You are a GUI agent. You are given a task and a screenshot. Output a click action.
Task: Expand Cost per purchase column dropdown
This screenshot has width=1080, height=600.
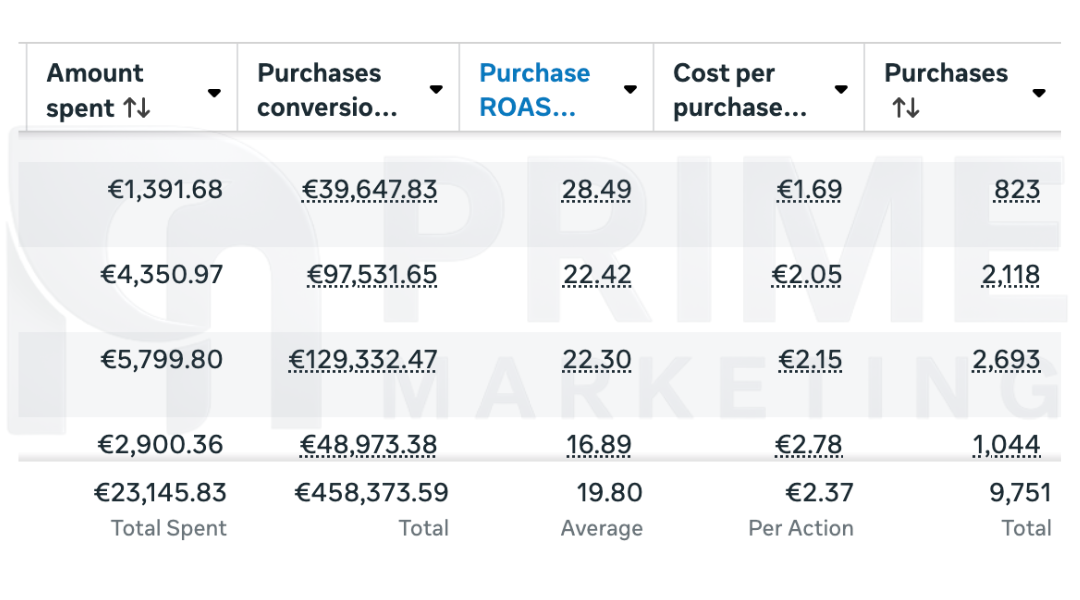click(x=841, y=90)
